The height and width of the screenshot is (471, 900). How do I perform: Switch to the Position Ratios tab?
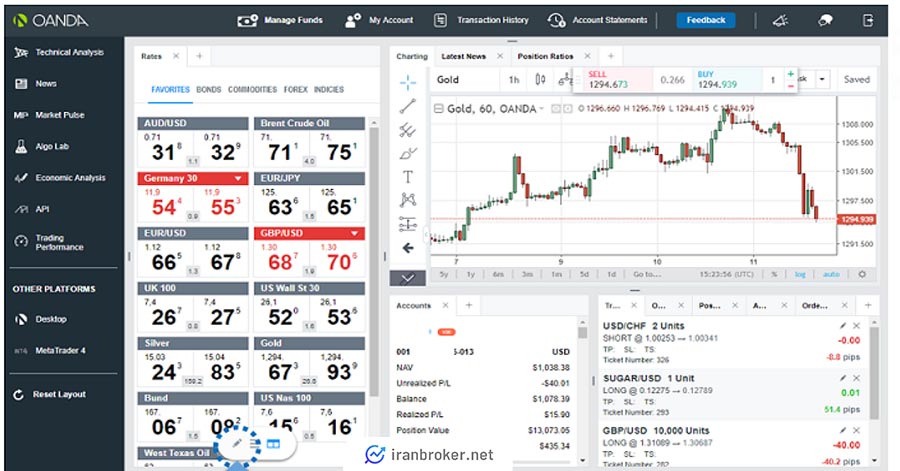545,56
